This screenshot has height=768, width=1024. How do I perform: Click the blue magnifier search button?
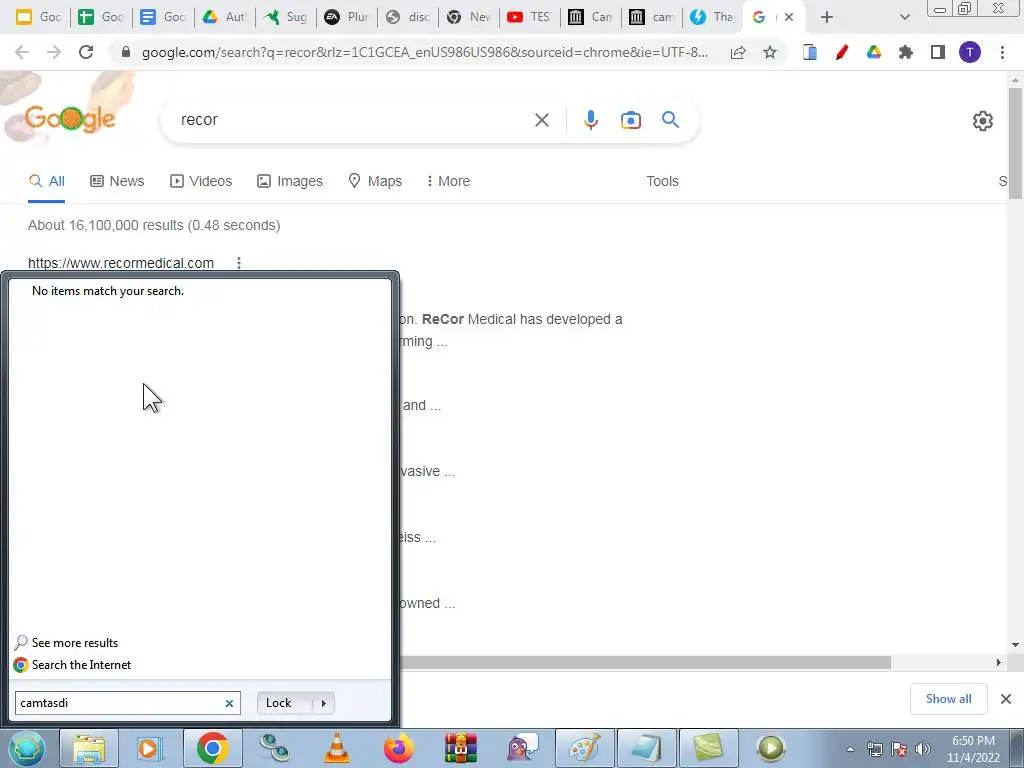[671, 120]
